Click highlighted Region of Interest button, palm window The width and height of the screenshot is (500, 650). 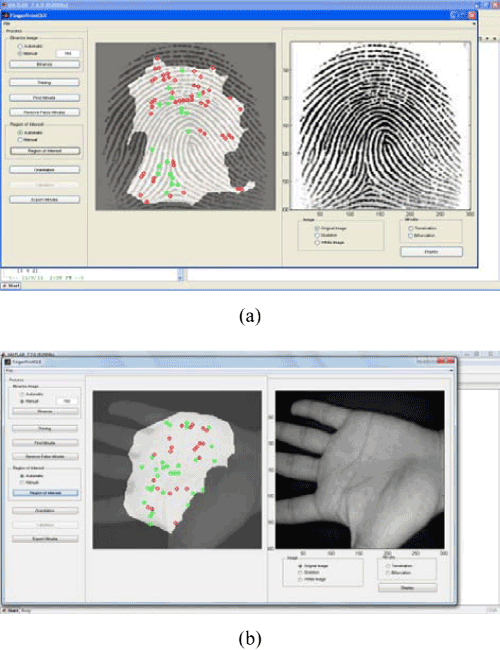pos(45,493)
